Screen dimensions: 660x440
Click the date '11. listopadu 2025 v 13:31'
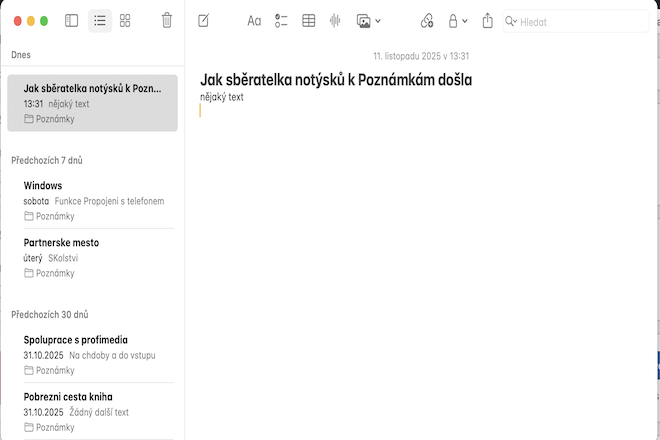421,56
